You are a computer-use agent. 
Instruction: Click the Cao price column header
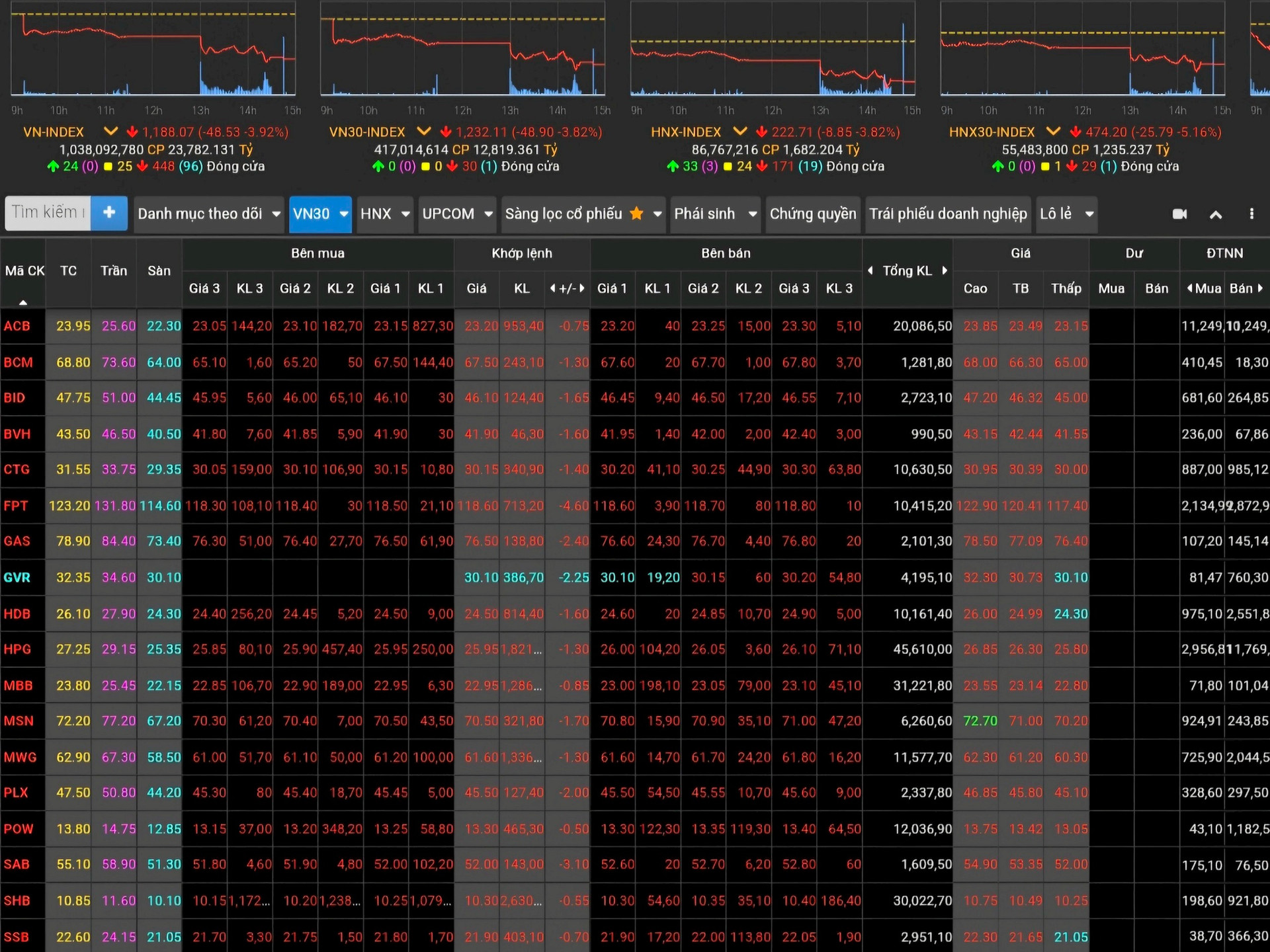[975, 289]
